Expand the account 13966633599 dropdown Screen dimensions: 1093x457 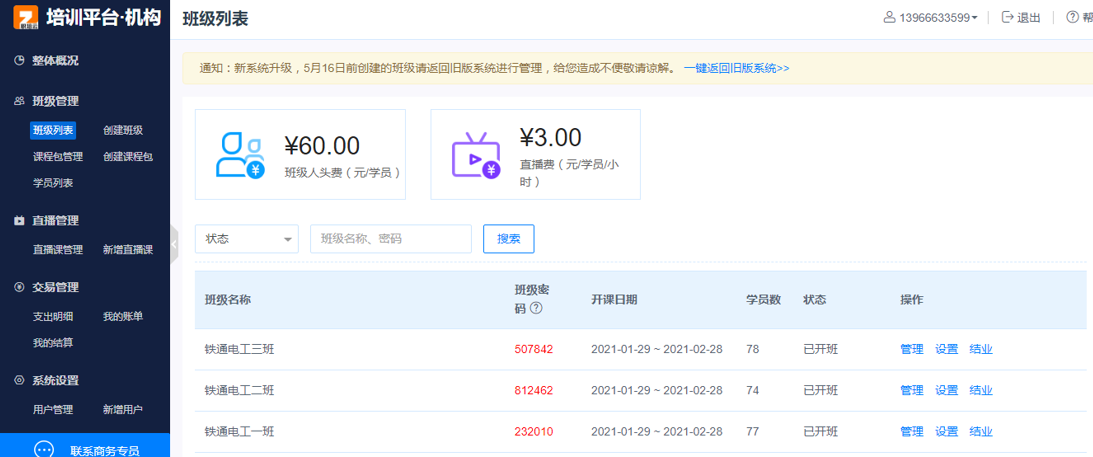(975, 18)
